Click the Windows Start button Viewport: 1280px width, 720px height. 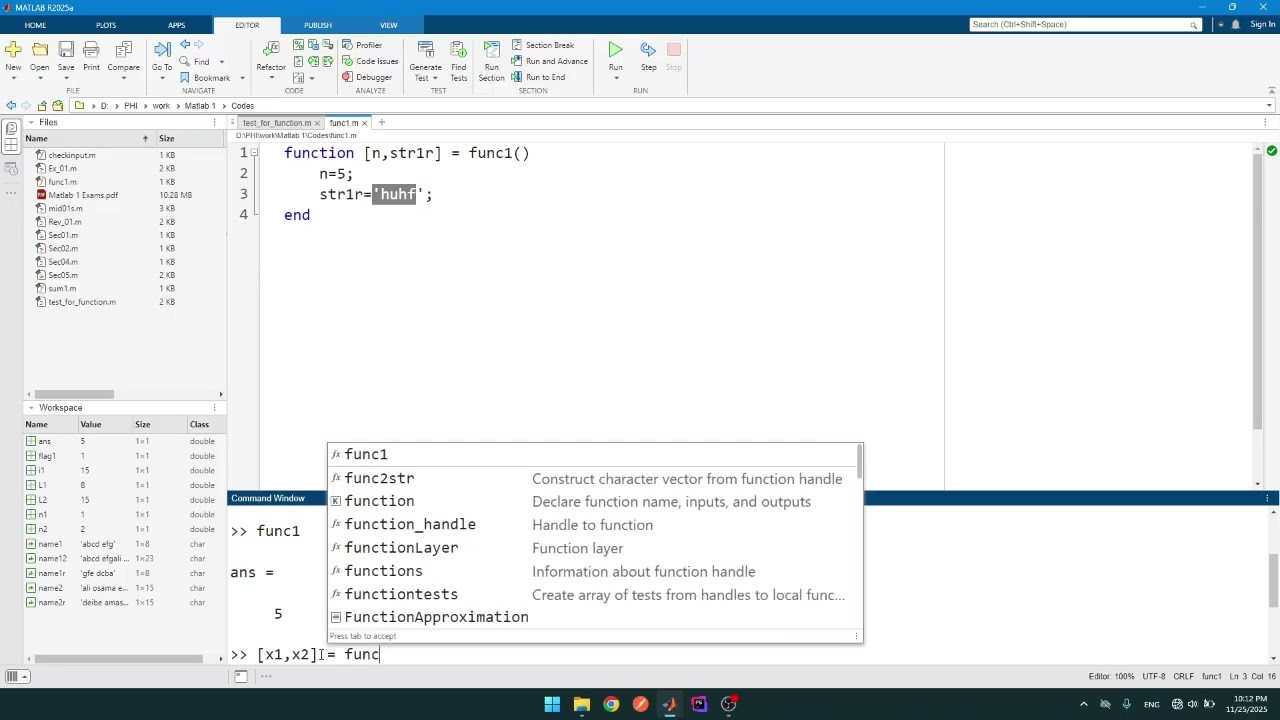tap(552, 704)
